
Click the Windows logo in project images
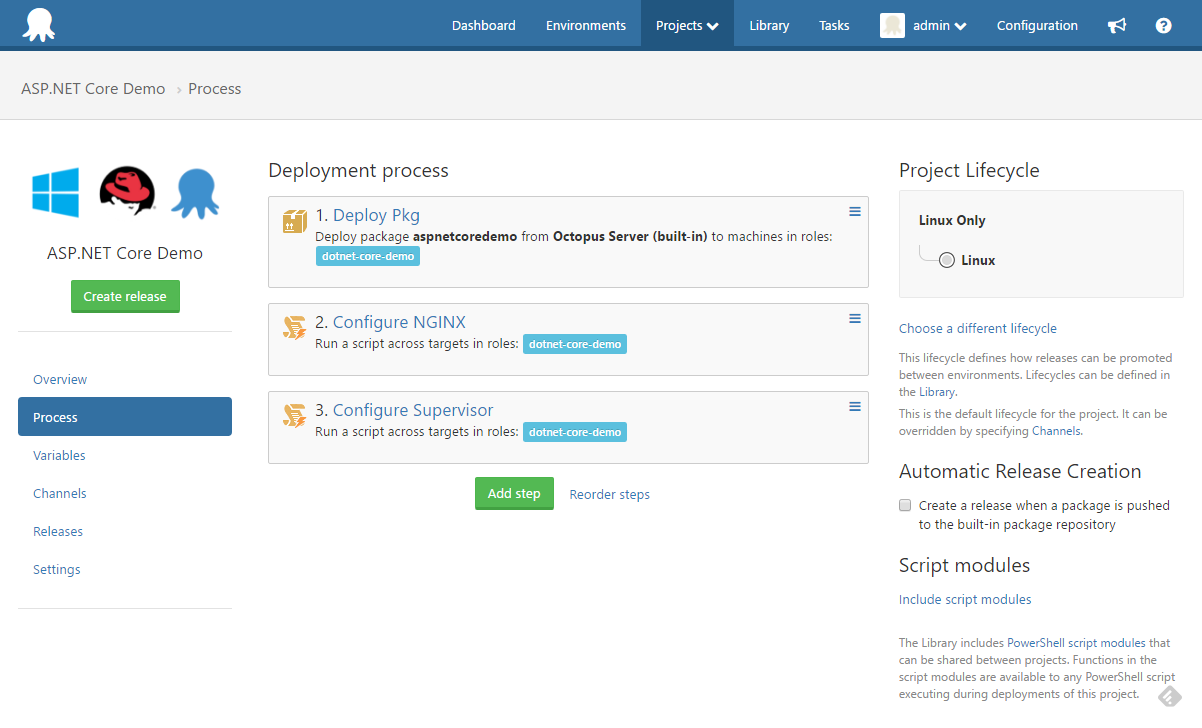(x=56, y=192)
